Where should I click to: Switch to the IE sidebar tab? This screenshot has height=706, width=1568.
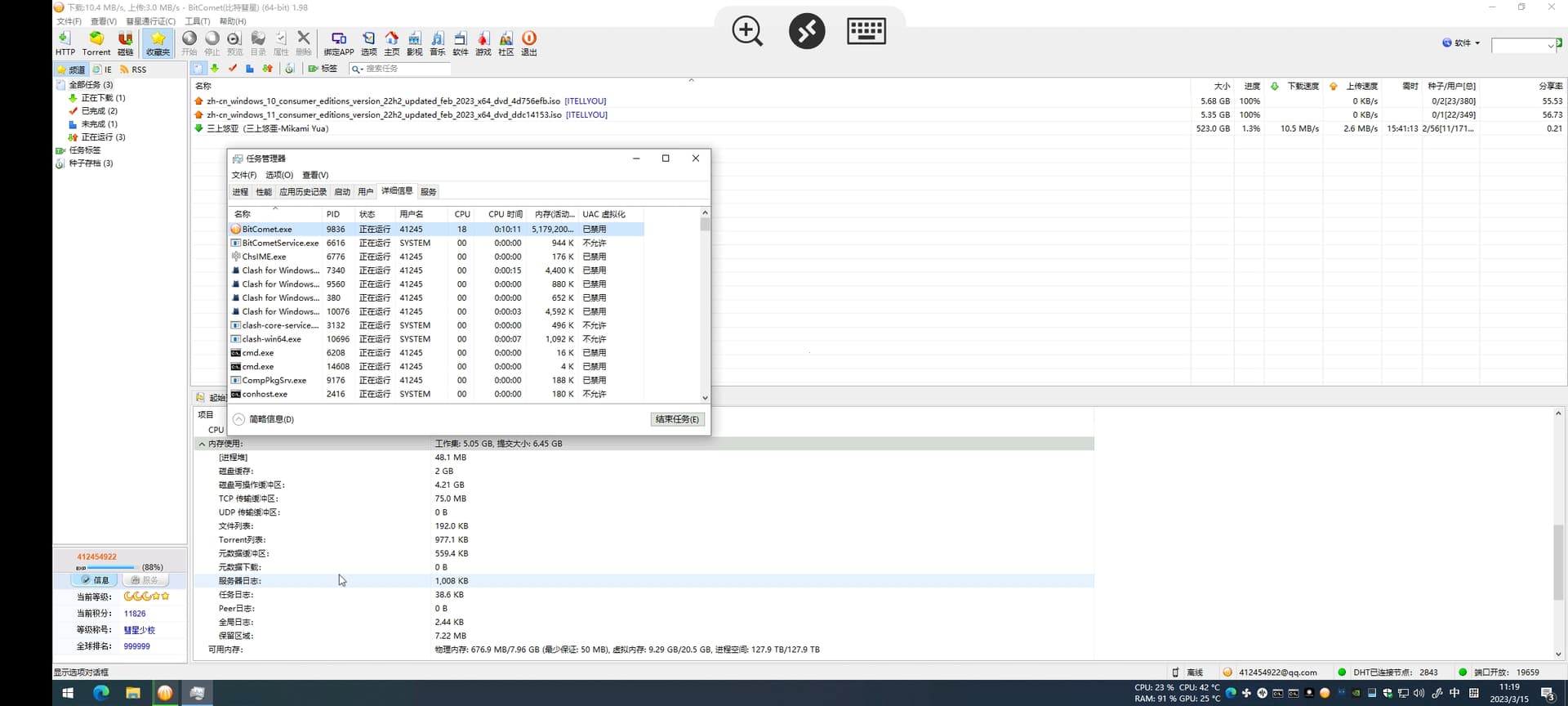click(x=103, y=69)
